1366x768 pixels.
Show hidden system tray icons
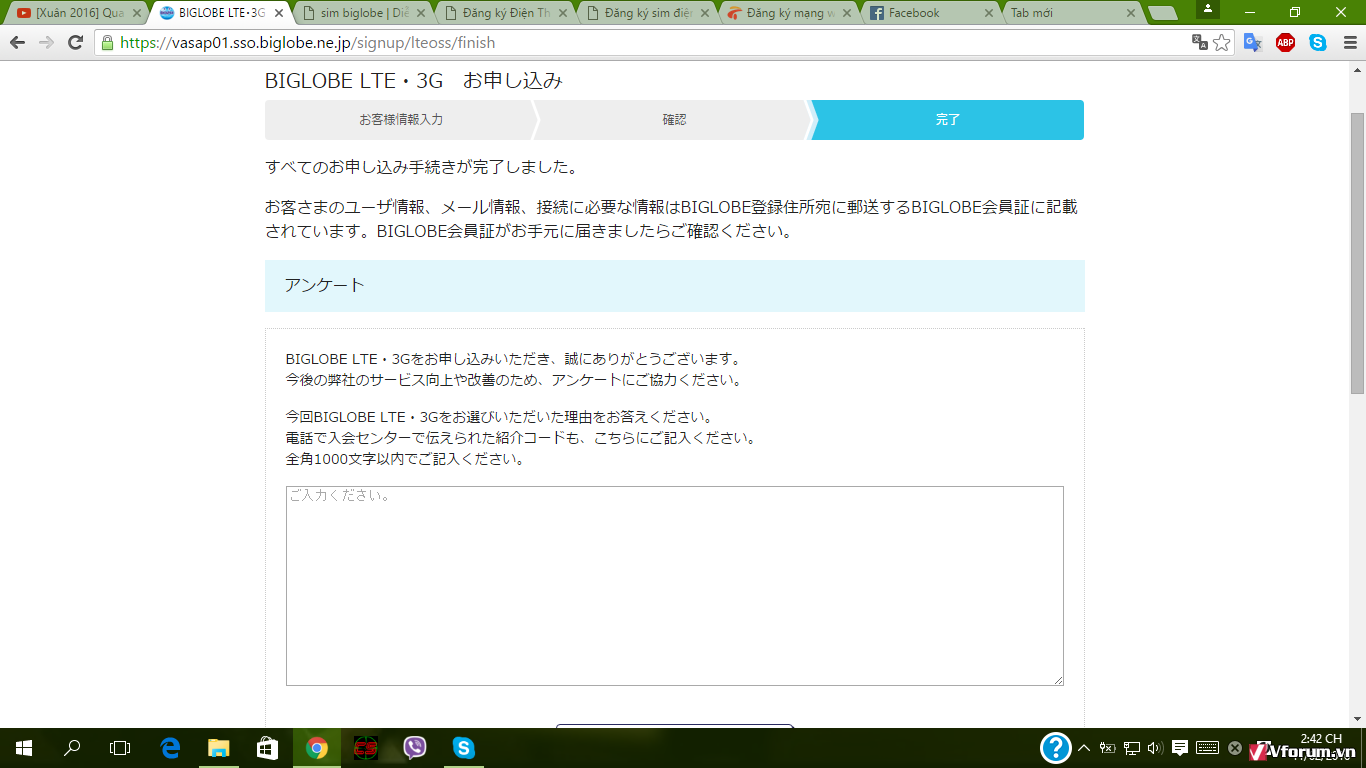[1083, 748]
